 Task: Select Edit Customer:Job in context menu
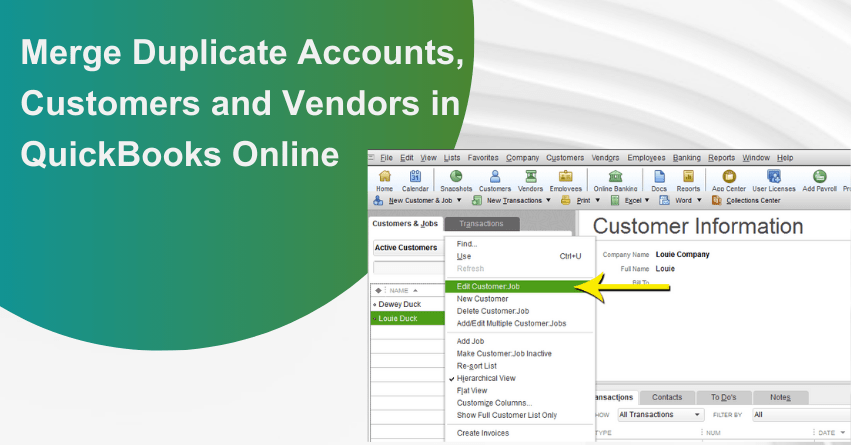[x=519, y=287]
